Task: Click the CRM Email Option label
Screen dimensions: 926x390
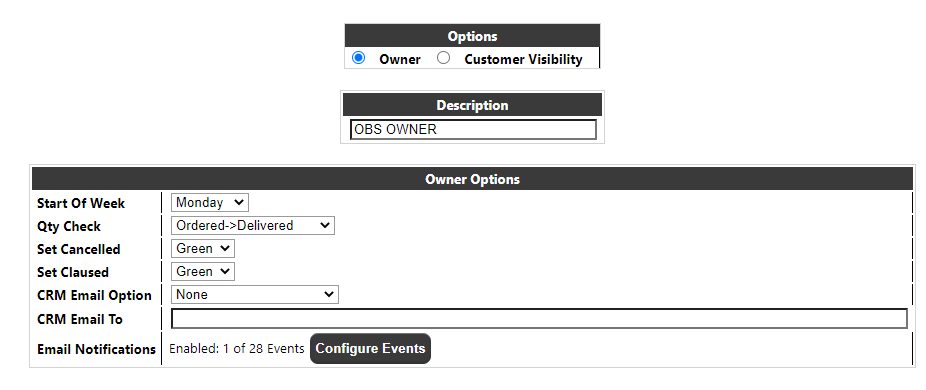Action: pos(94,295)
